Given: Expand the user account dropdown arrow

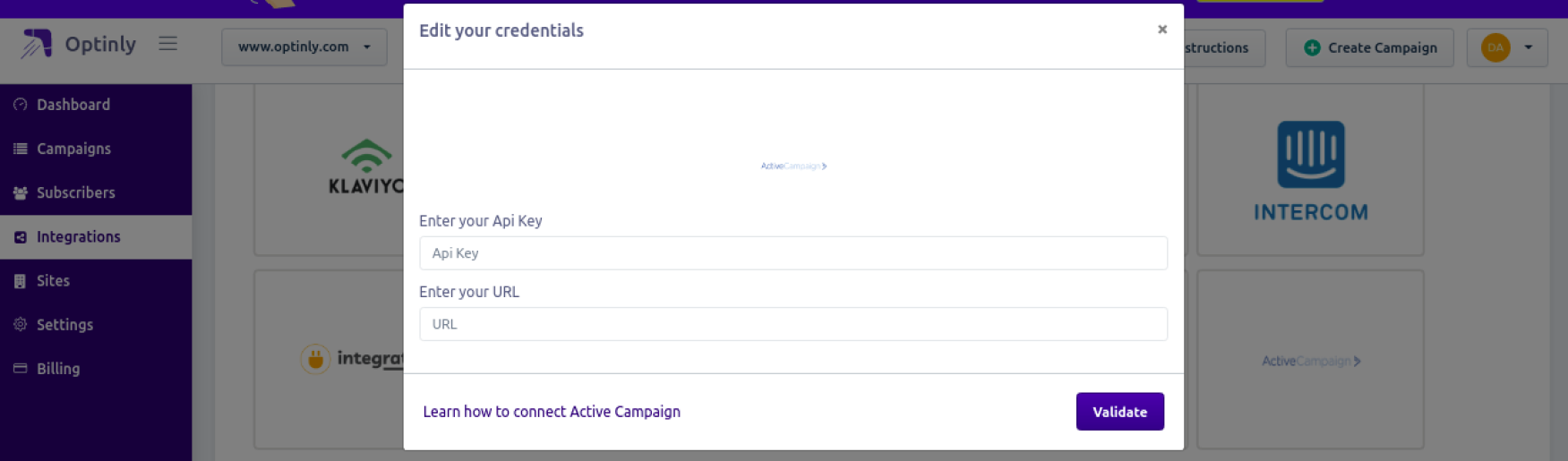Looking at the screenshot, I should pyautogui.click(x=1529, y=47).
